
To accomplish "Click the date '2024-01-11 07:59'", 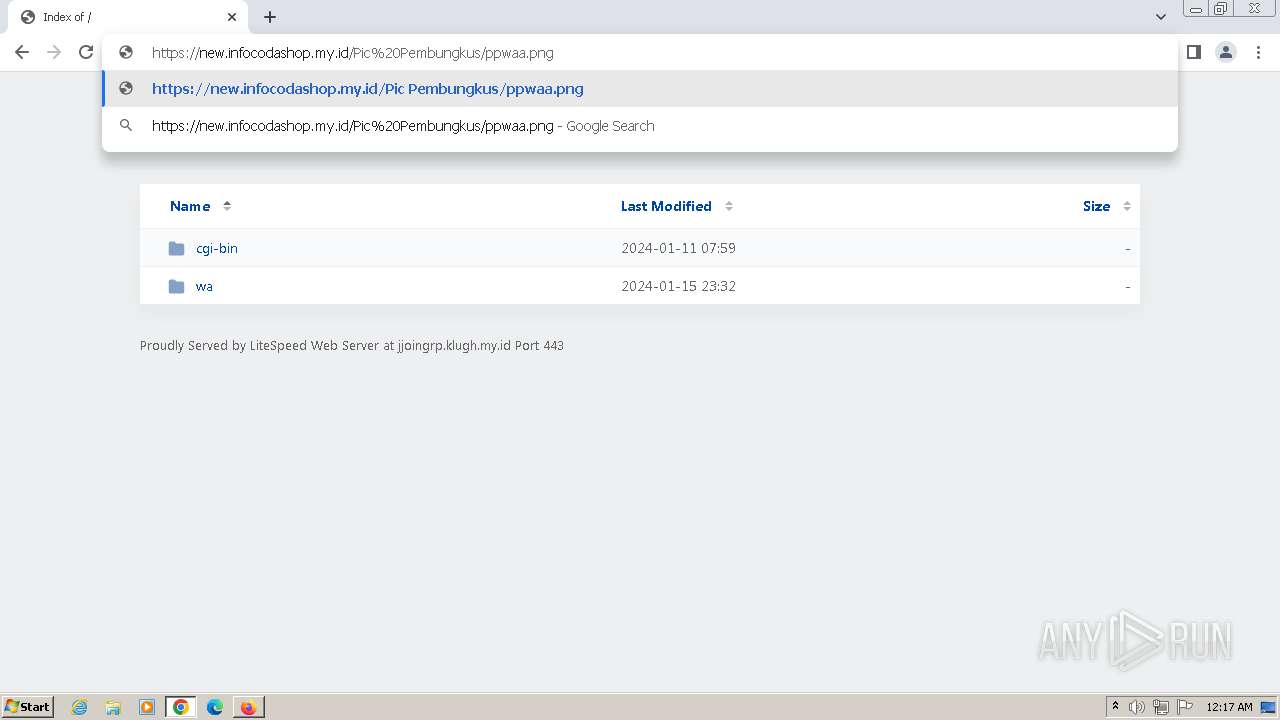I will (678, 248).
